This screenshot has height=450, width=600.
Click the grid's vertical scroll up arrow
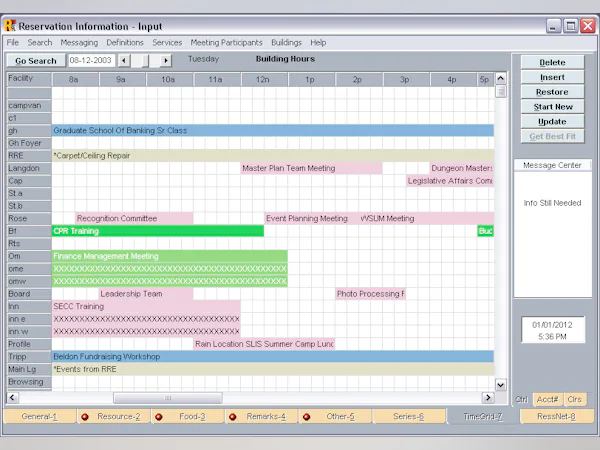coord(501,79)
